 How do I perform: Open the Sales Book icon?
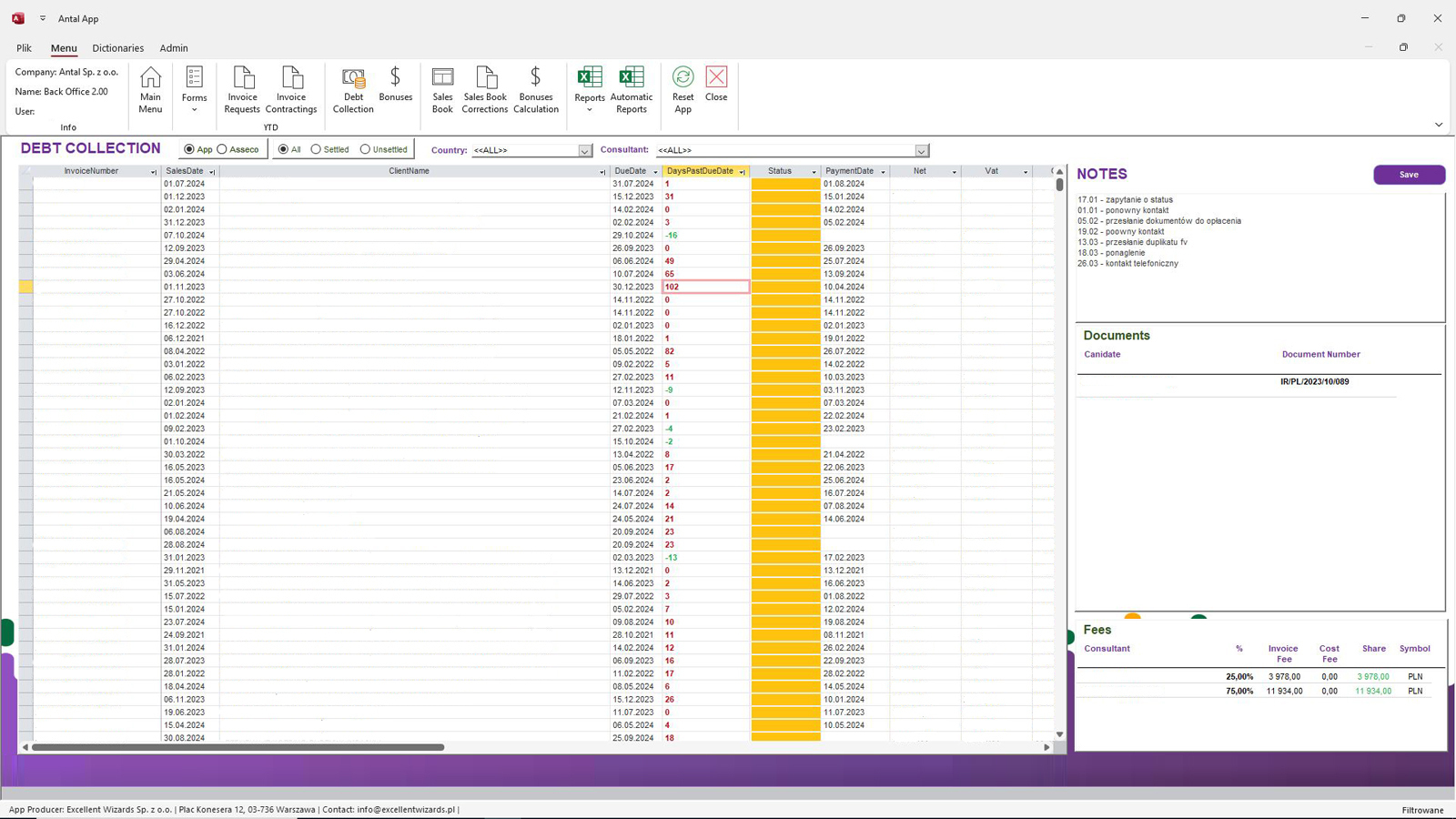point(442,89)
